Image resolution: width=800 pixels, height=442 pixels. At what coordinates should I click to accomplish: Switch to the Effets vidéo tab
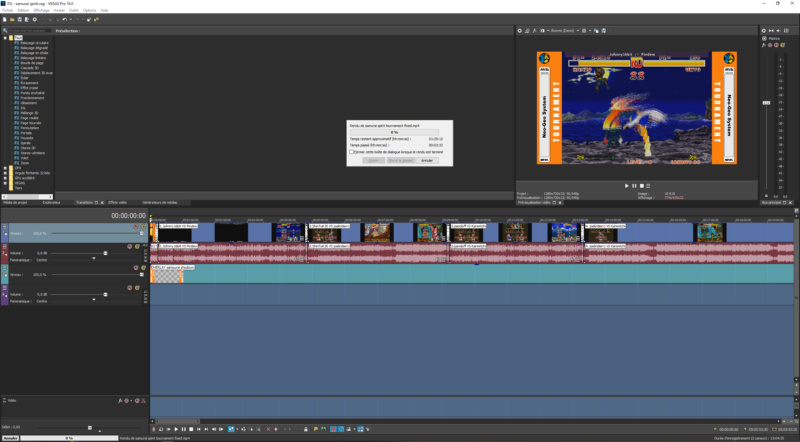(x=117, y=203)
